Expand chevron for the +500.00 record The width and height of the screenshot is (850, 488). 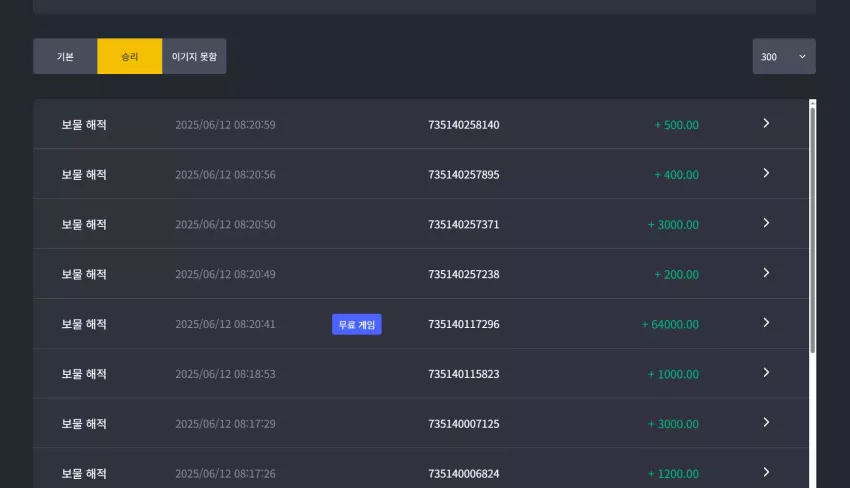(766, 124)
